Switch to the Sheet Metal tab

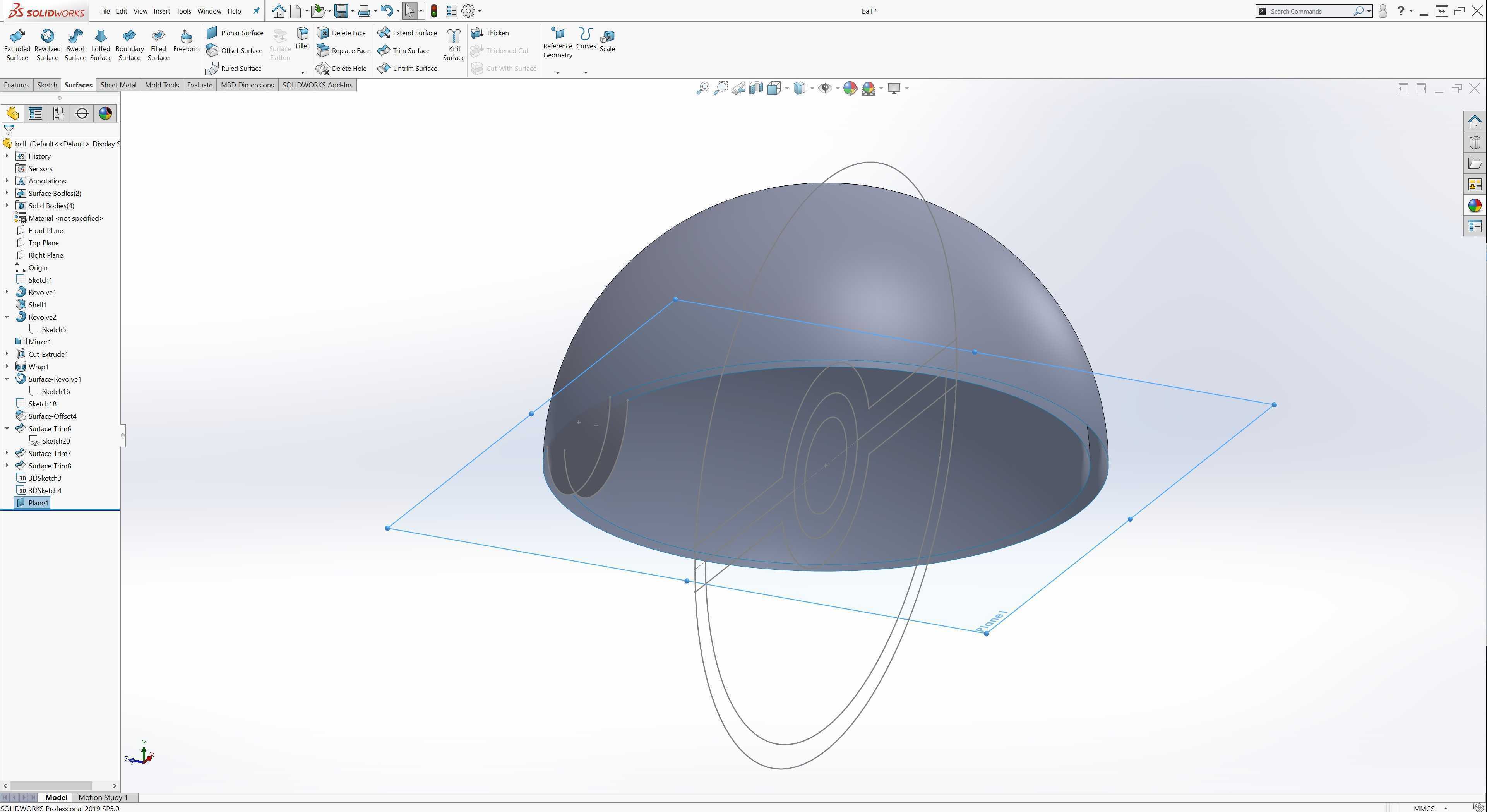point(118,85)
